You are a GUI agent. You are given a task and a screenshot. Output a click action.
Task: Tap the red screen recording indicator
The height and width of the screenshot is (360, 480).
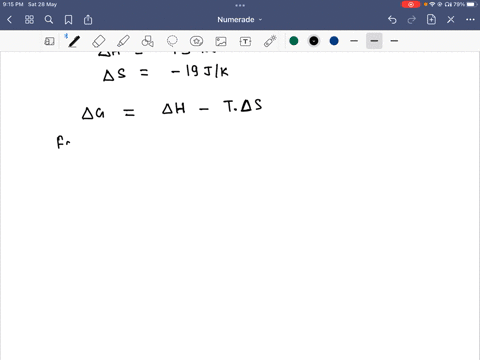pyautogui.click(x=411, y=4)
